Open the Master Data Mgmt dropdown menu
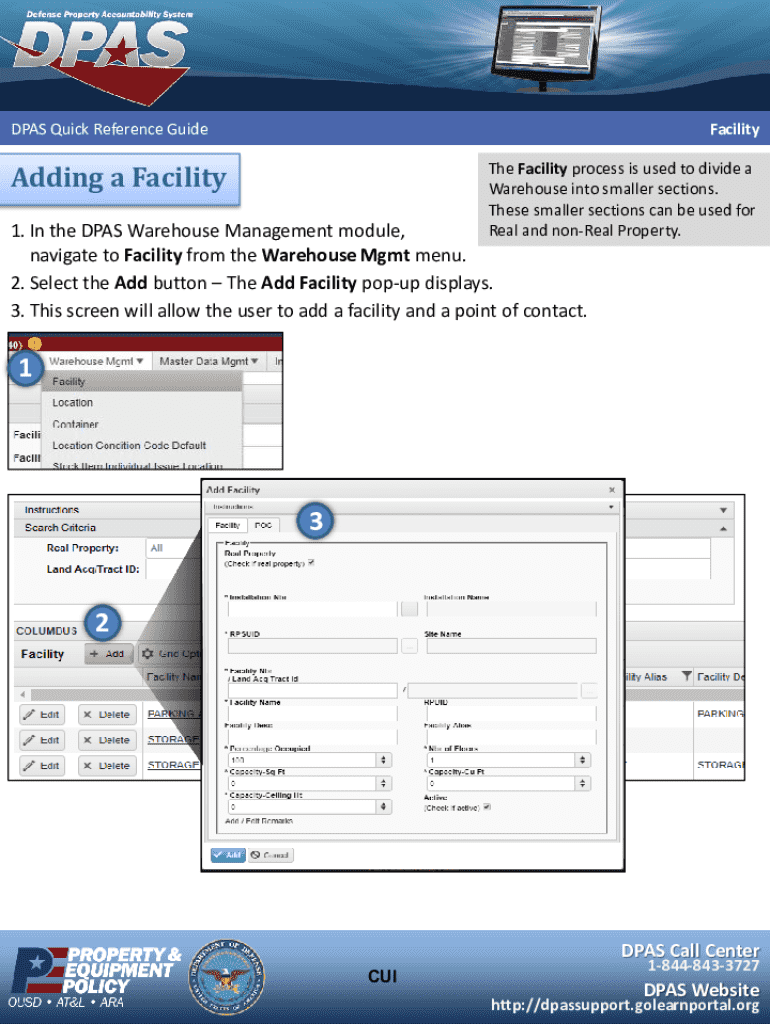This screenshot has height=1024, width=770. pos(210,361)
